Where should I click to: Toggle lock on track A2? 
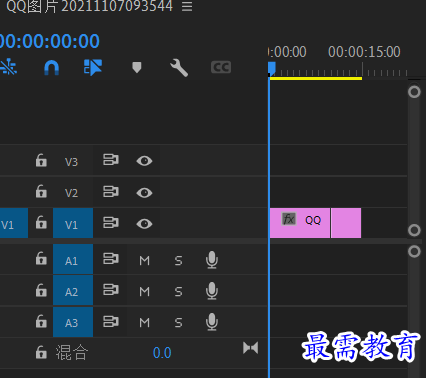coord(41,290)
